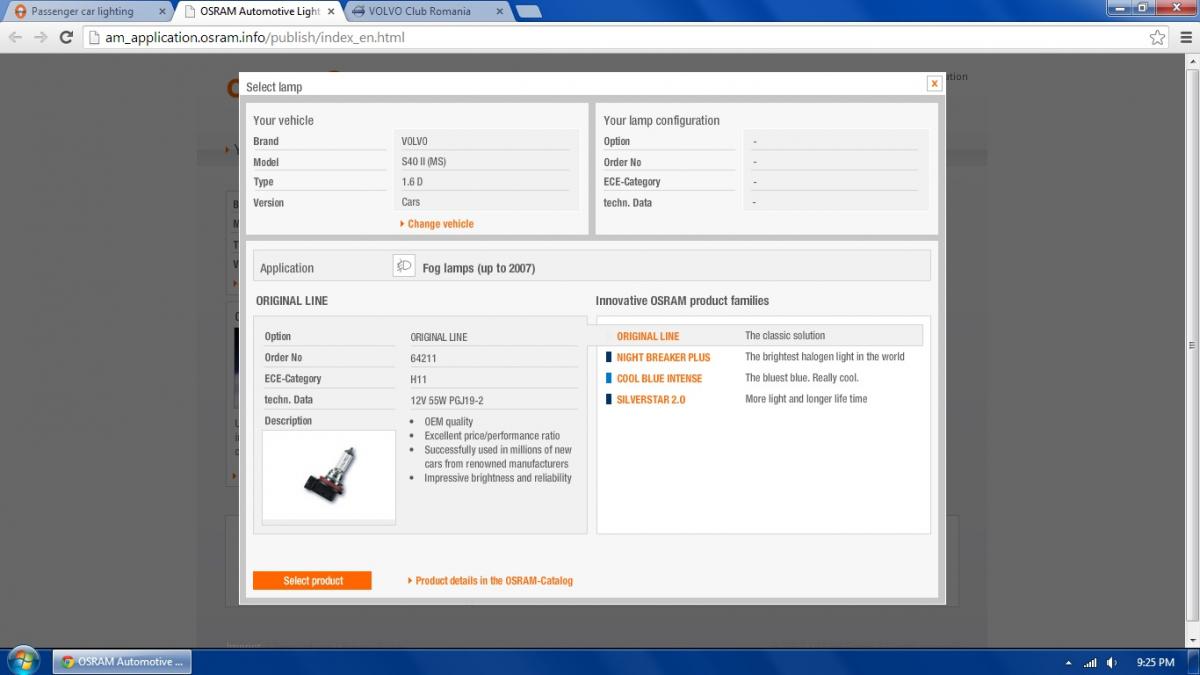Screen dimensions: 1200x675
Task: Click the 9:25 PM taskbar clock
Action: (x=1155, y=662)
